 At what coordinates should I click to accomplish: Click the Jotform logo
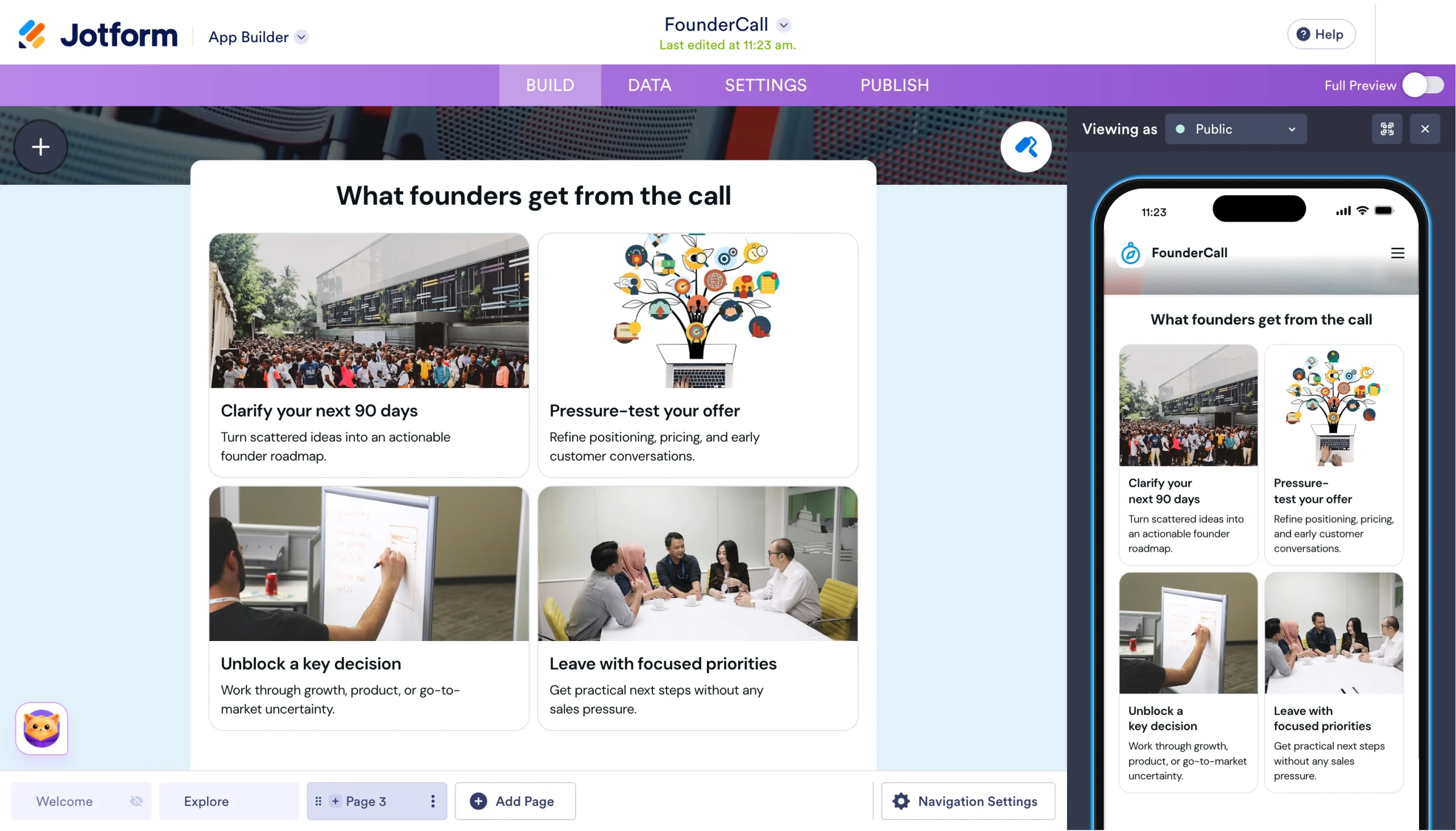tap(98, 35)
